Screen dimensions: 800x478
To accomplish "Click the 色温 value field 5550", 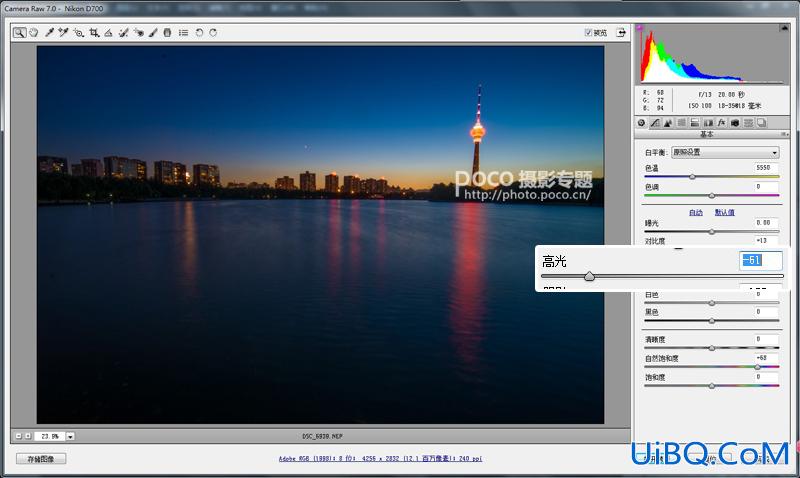I will pos(766,168).
